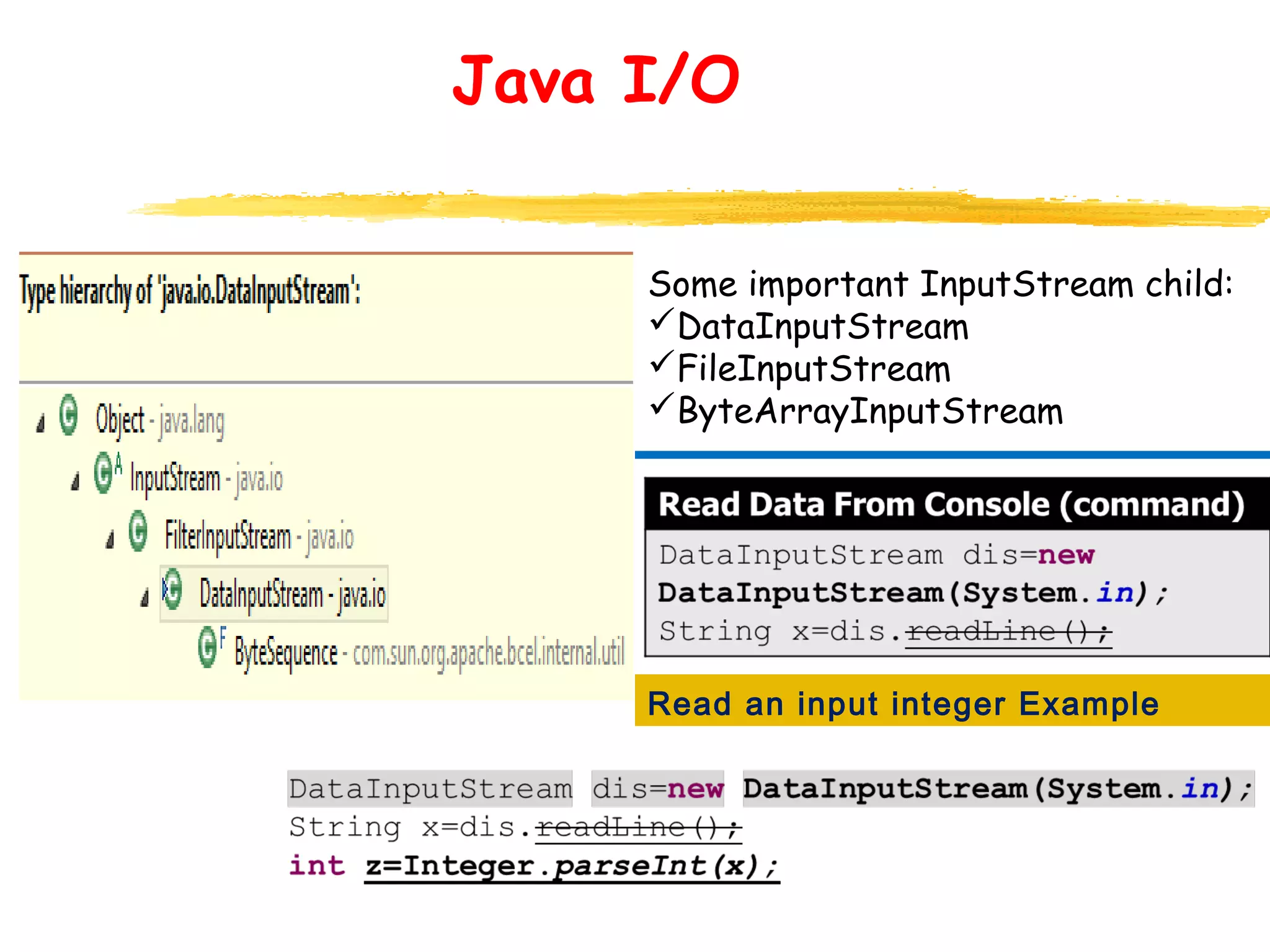Click the DataInputStream class icon
This screenshot has height=952, width=1270.
coord(172,589)
